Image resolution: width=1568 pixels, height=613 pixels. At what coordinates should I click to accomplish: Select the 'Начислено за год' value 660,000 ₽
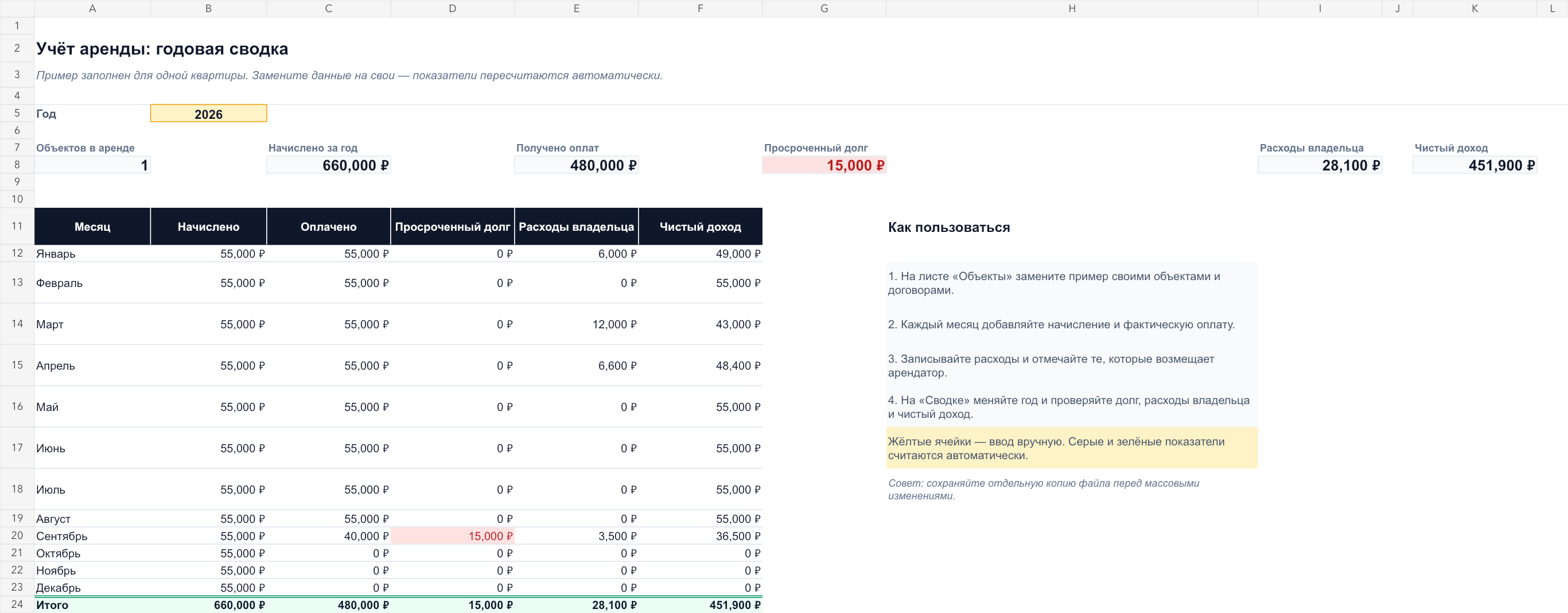click(x=329, y=165)
